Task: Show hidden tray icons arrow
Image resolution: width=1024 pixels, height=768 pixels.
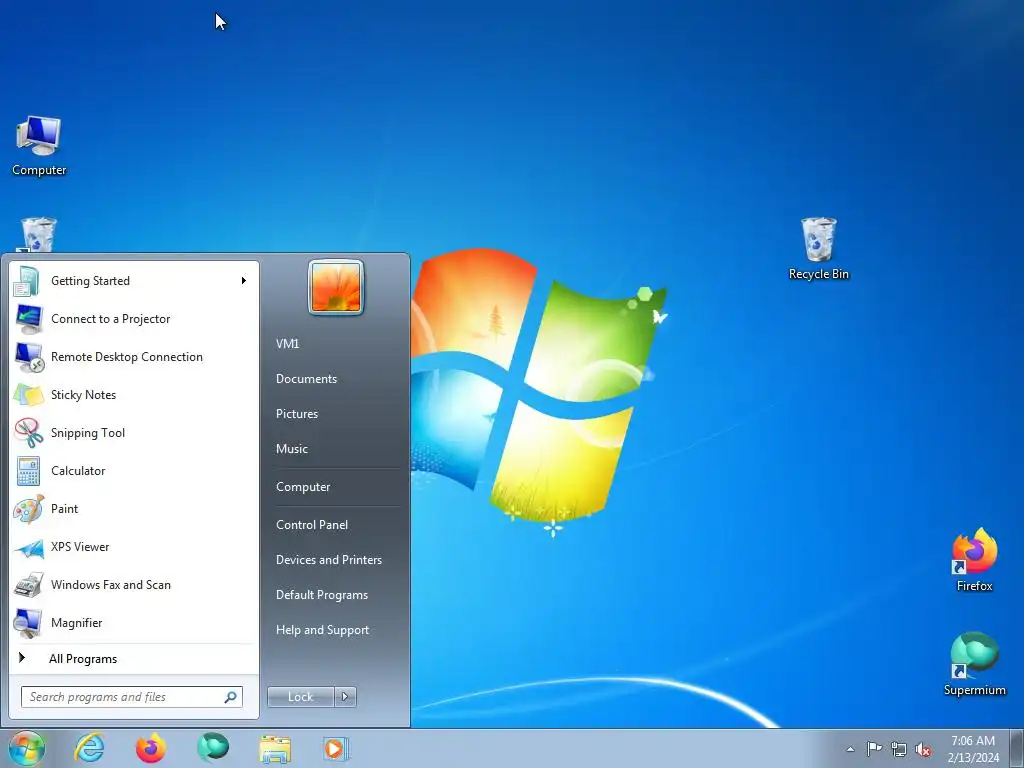Action: (x=850, y=750)
